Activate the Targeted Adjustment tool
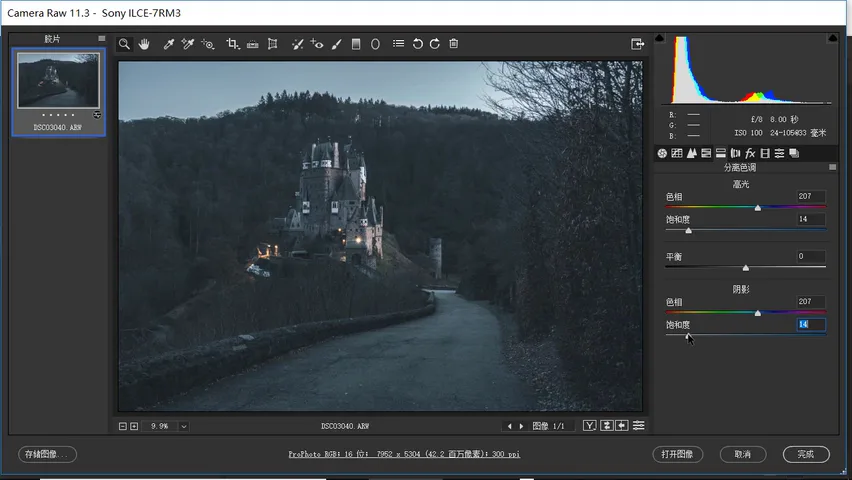 coord(208,44)
